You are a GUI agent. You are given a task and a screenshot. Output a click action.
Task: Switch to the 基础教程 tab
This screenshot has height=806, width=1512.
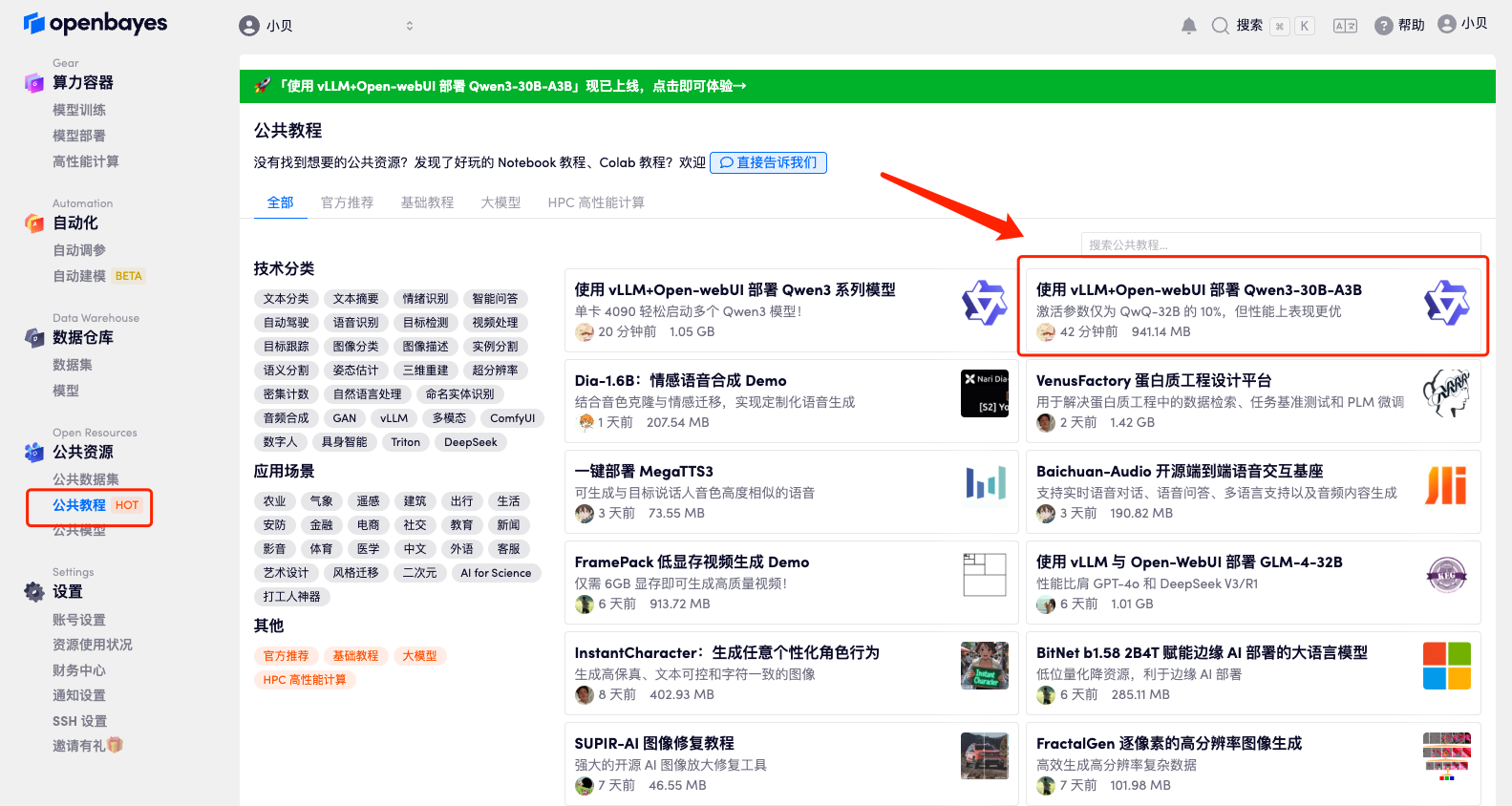[427, 202]
